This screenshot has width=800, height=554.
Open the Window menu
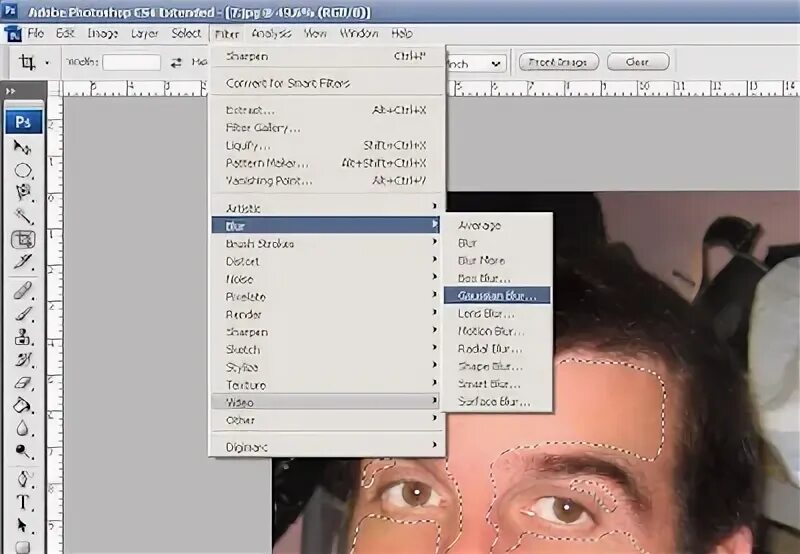tap(359, 34)
